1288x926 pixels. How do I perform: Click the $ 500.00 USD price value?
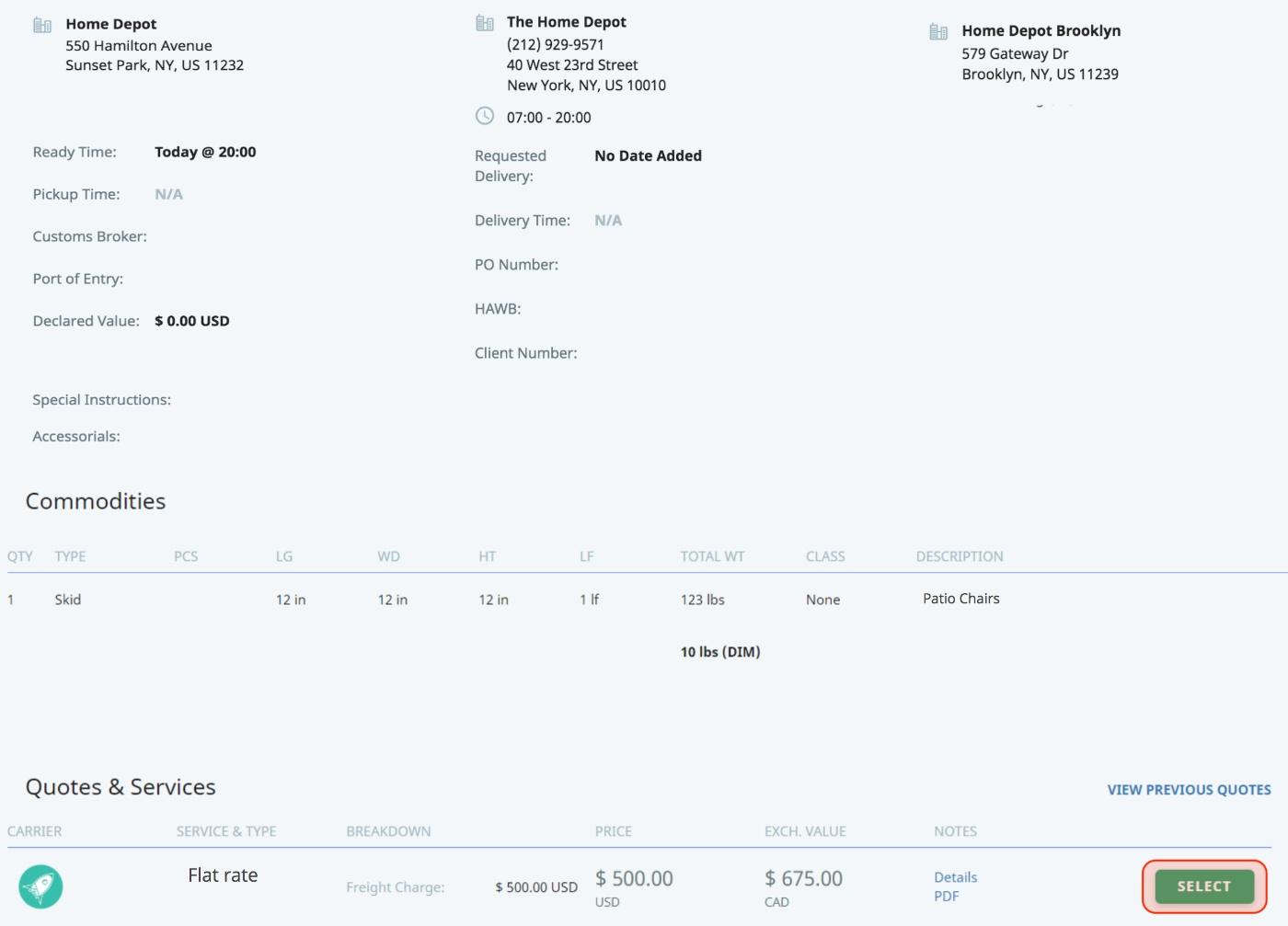click(x=634, y=887)
